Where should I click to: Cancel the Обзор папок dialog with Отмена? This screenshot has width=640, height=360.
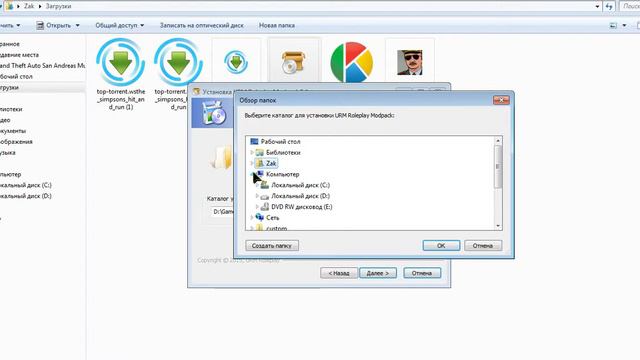[x=483, y=246]
